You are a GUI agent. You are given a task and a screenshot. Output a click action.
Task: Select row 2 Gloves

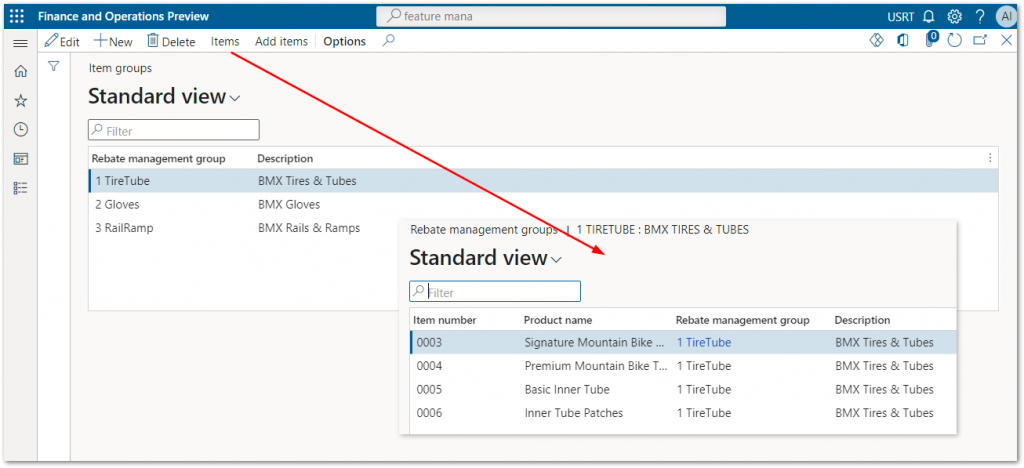543,204
